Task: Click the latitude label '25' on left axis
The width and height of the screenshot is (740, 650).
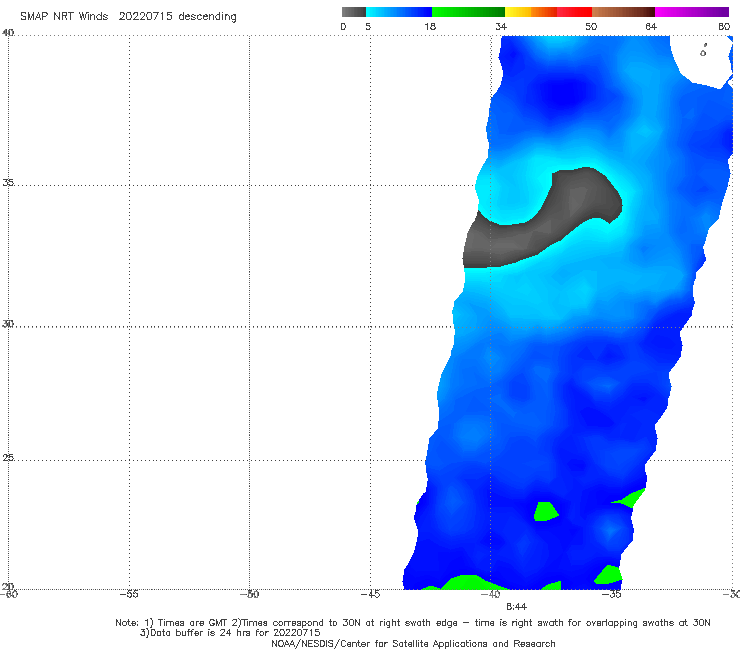Action: coord(8,458)
